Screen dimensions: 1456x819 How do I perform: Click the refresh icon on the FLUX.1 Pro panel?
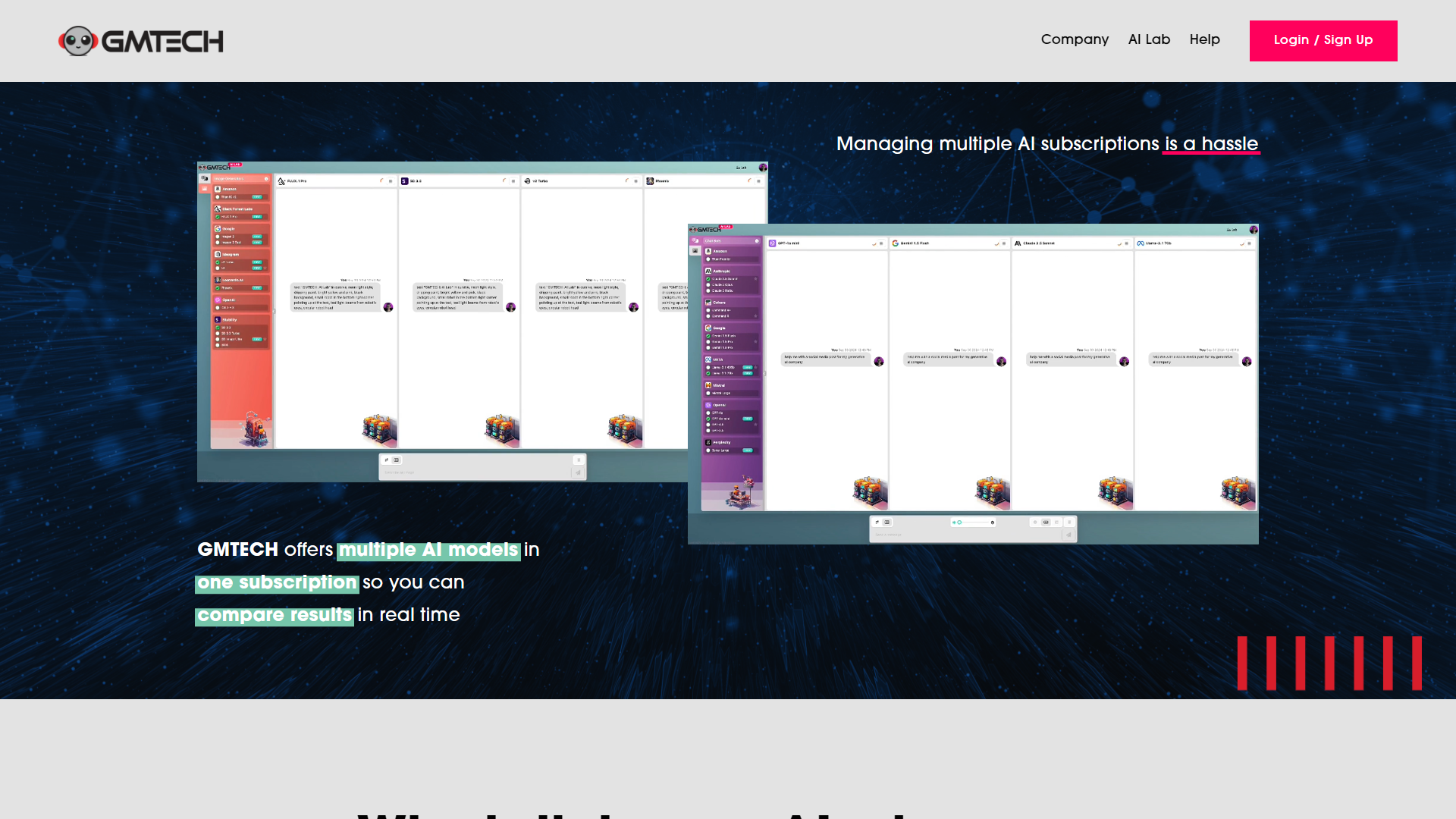click(381, 181)
